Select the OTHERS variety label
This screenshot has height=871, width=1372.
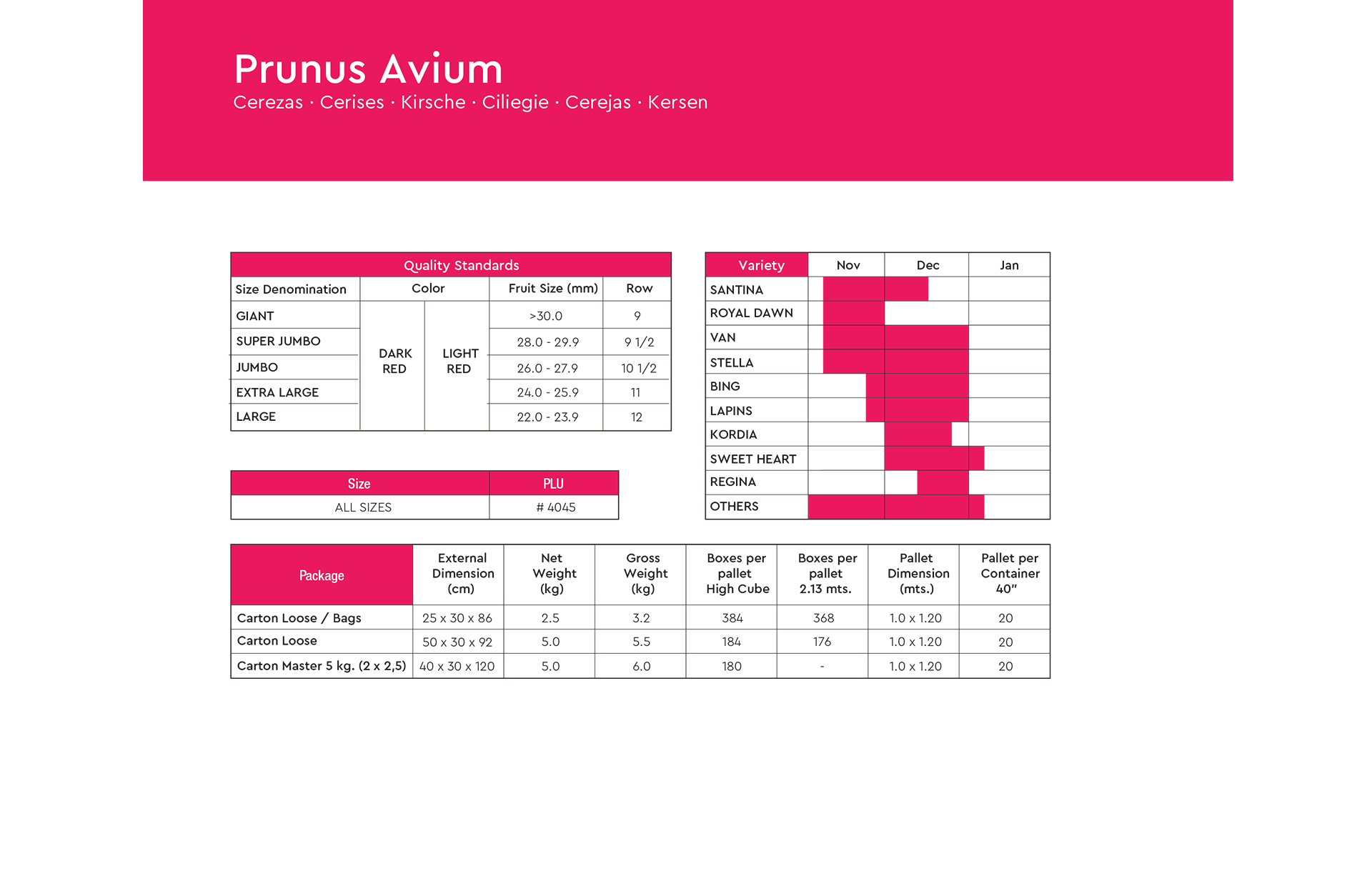click(x=734, y=506)
